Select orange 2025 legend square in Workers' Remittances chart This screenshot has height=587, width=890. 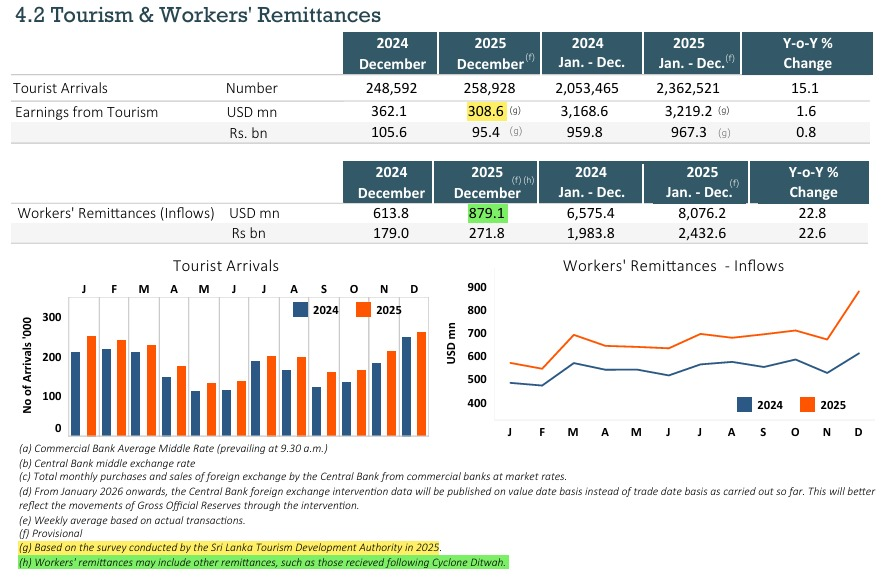tap(807, 404)
